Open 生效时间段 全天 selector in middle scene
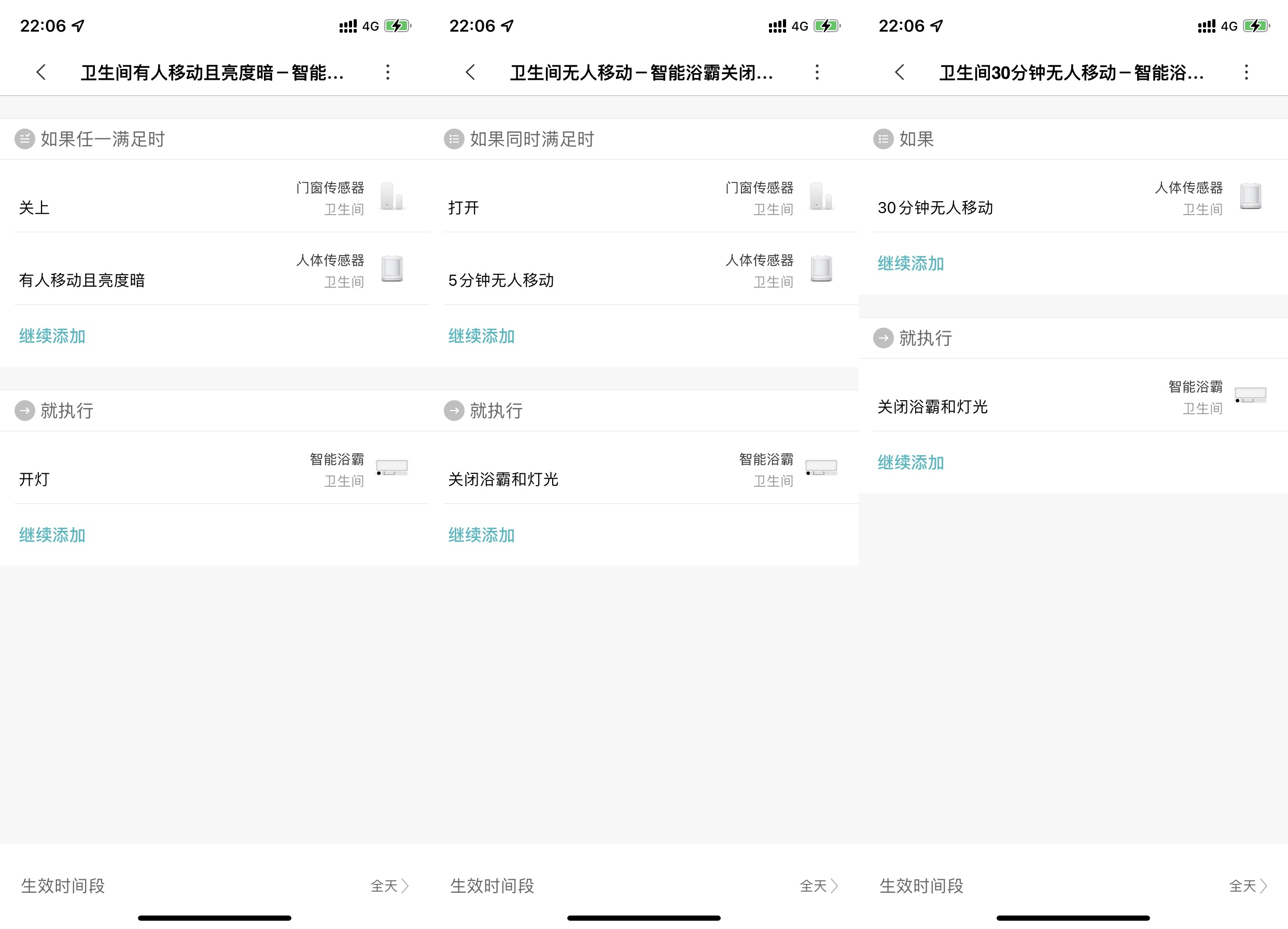Viewport: 1288px width, 929px height. 819,886
